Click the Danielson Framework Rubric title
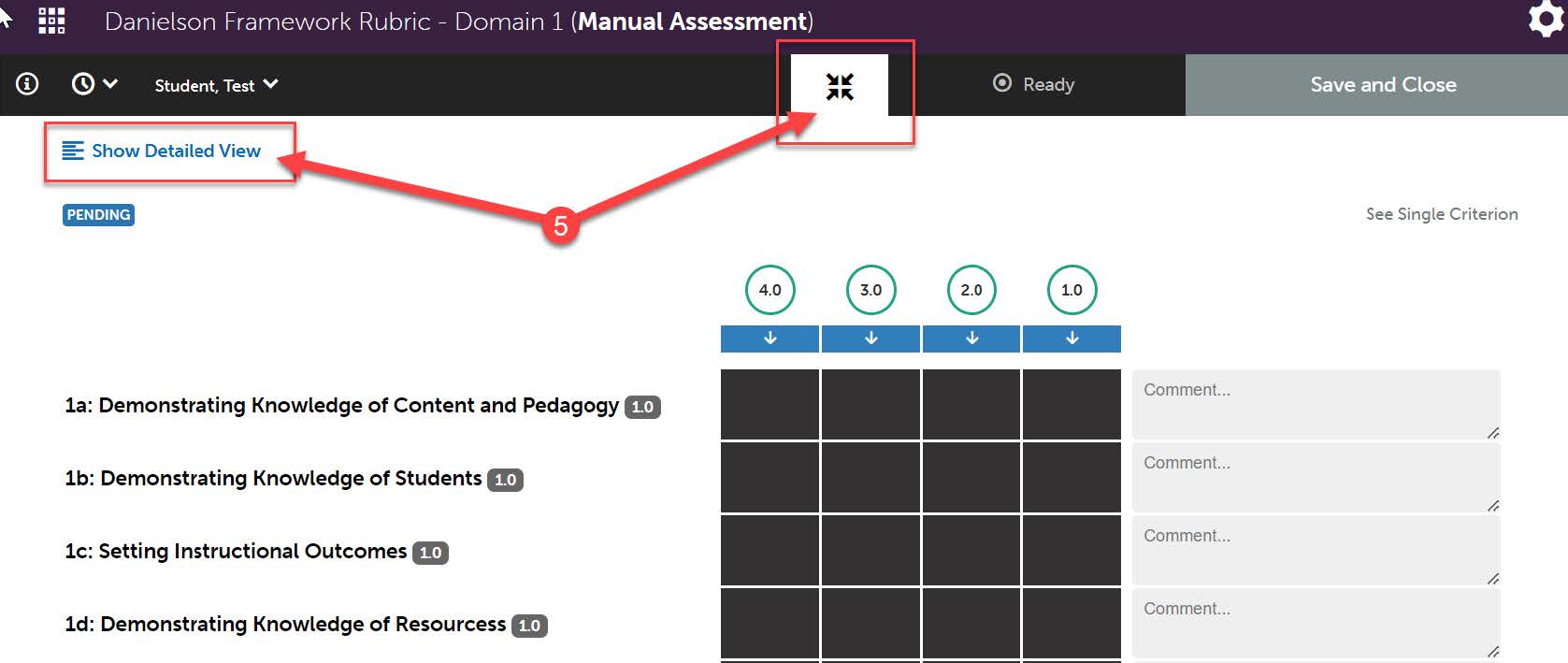 click(458, 21)
